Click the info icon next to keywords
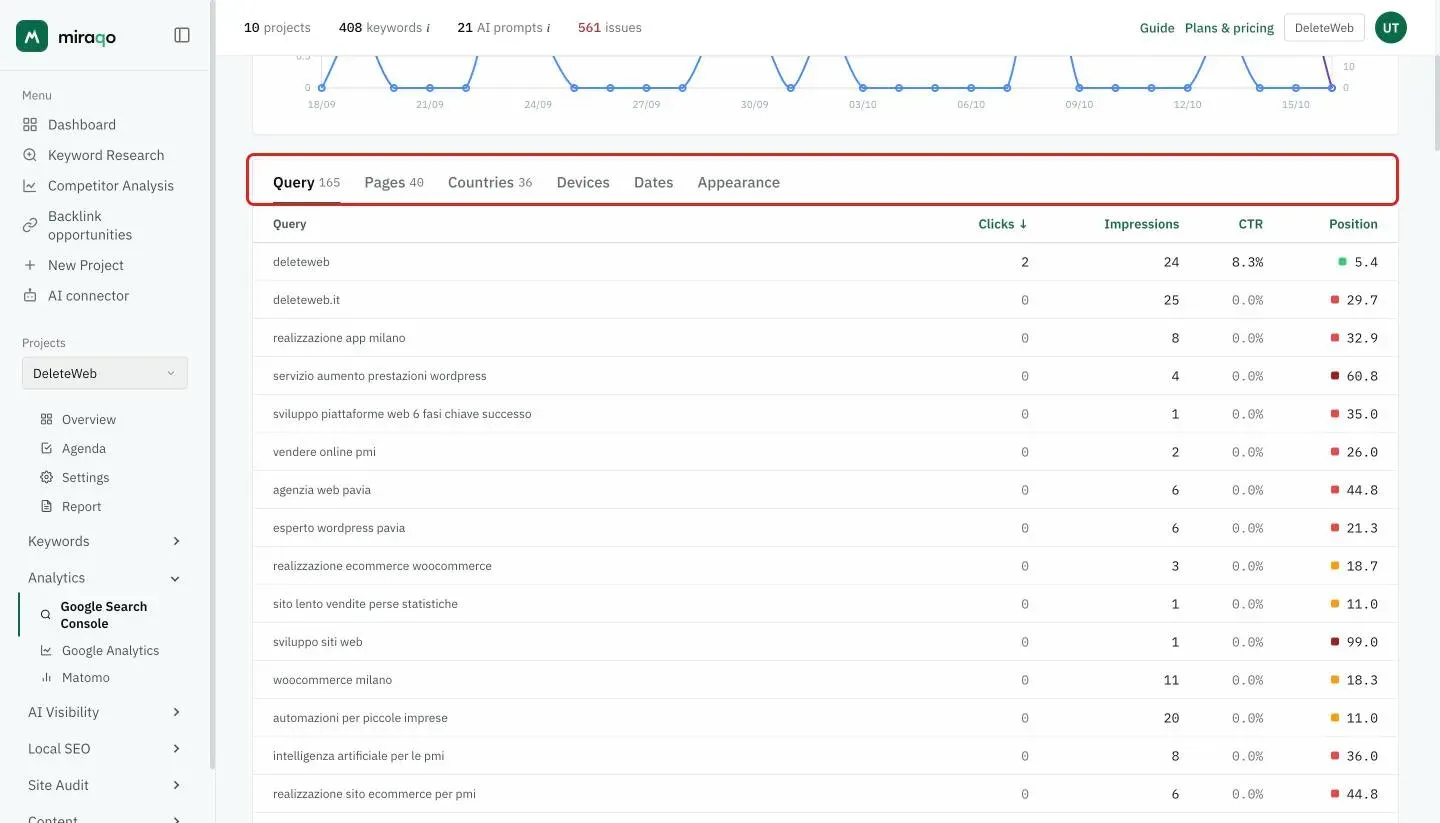The width and height of the screenshot is (1440, 823). (x=428, y=28)
